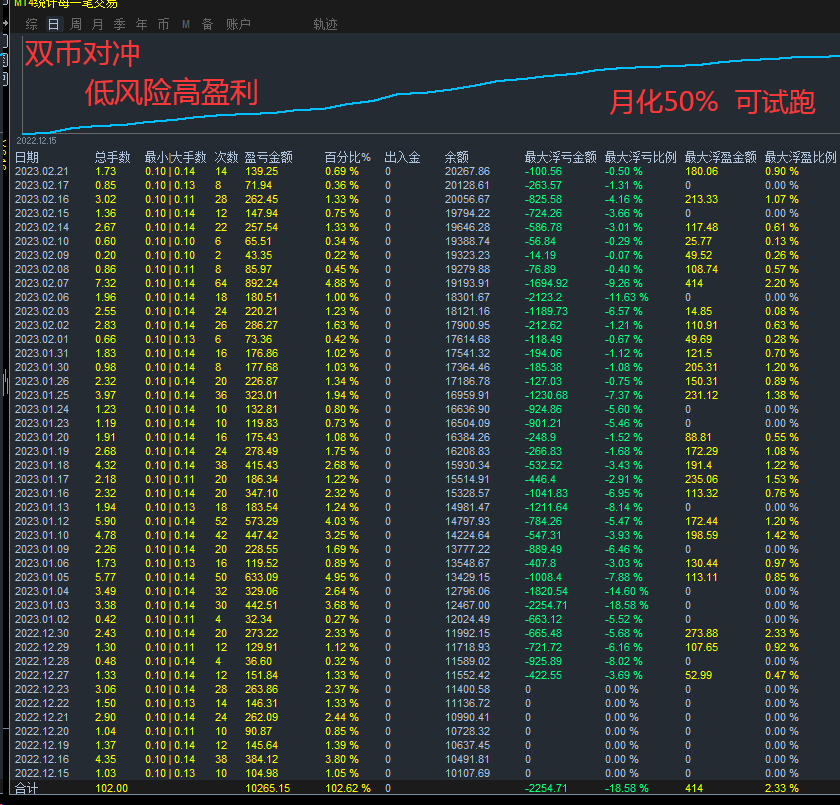Click balance value 15930.34

point(467,465)
